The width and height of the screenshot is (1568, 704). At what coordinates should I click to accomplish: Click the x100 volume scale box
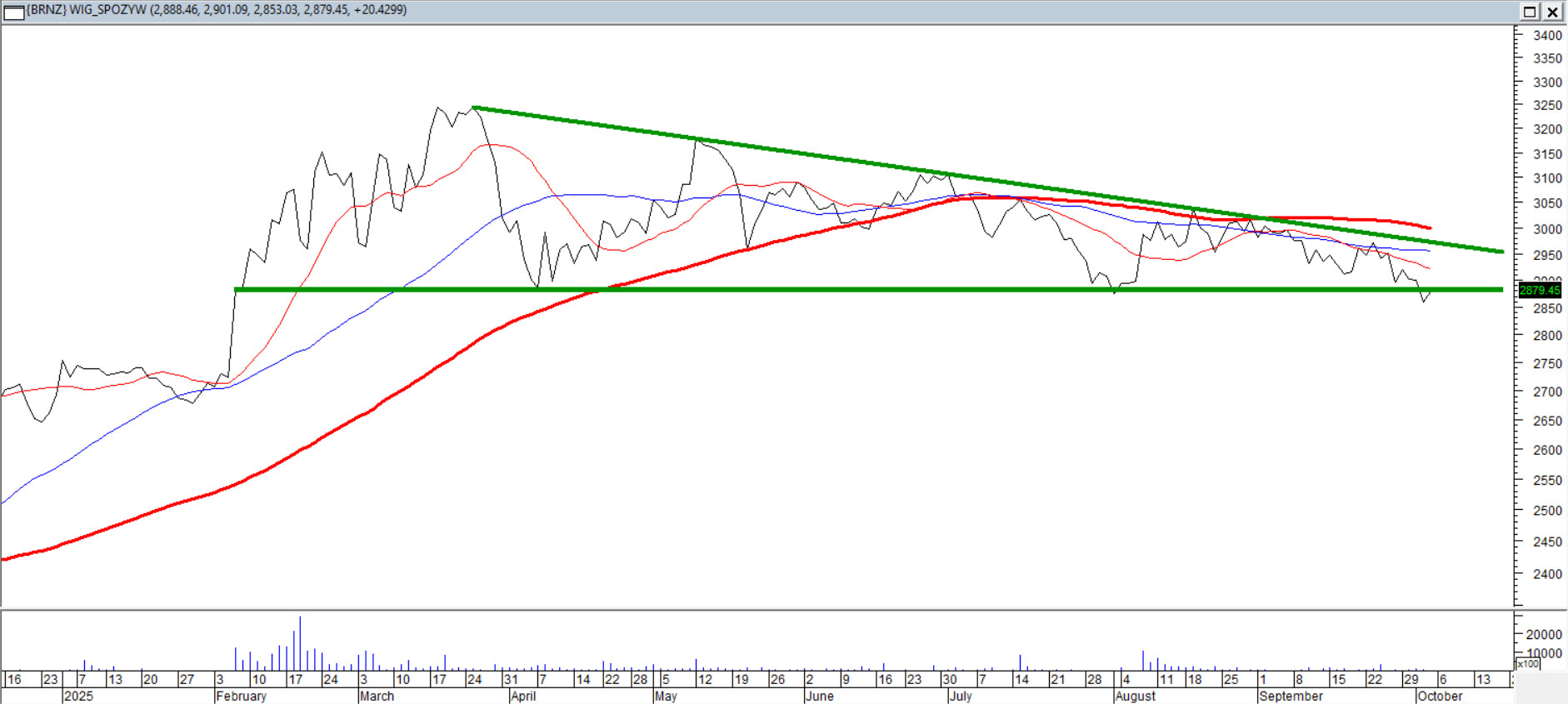(x=1527, y=664)
